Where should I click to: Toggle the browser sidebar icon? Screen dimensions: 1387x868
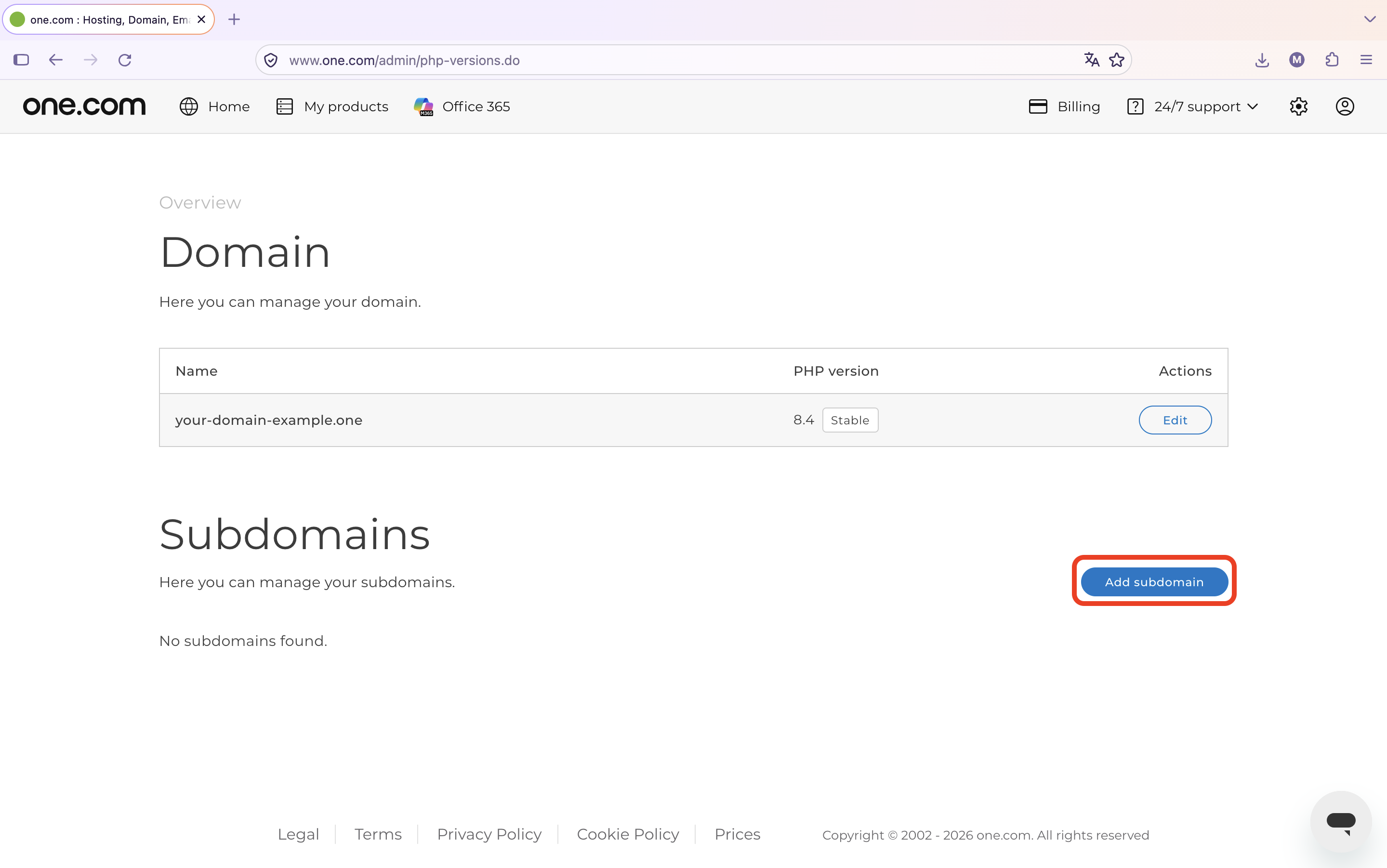click(21, 60)
